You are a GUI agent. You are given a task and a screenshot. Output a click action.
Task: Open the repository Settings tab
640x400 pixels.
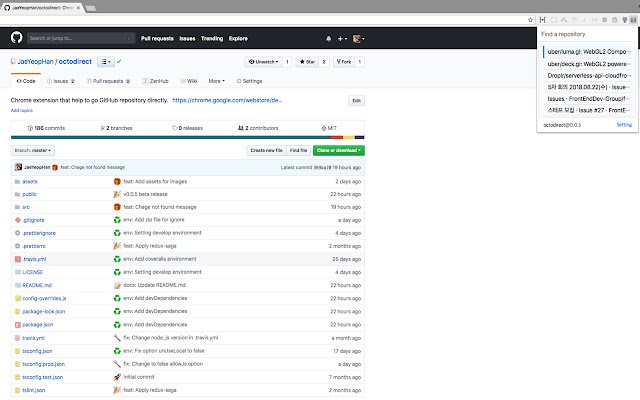tap(249, 81)
